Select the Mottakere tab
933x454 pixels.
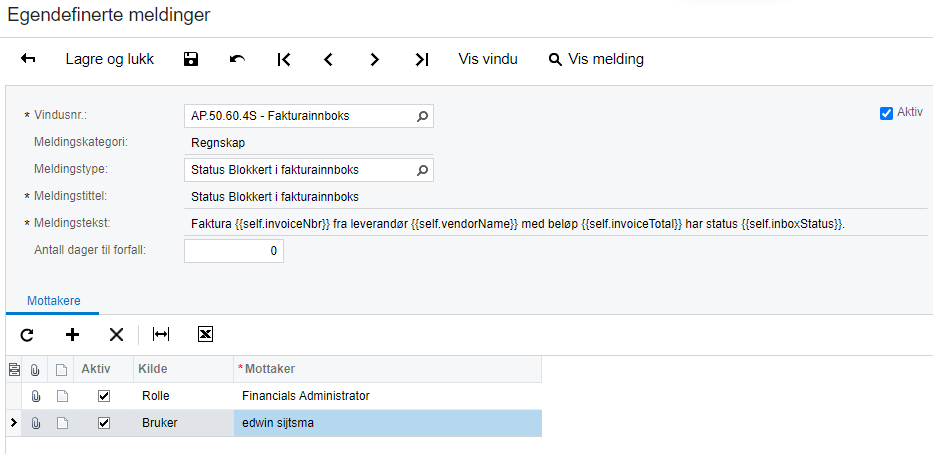54,300
